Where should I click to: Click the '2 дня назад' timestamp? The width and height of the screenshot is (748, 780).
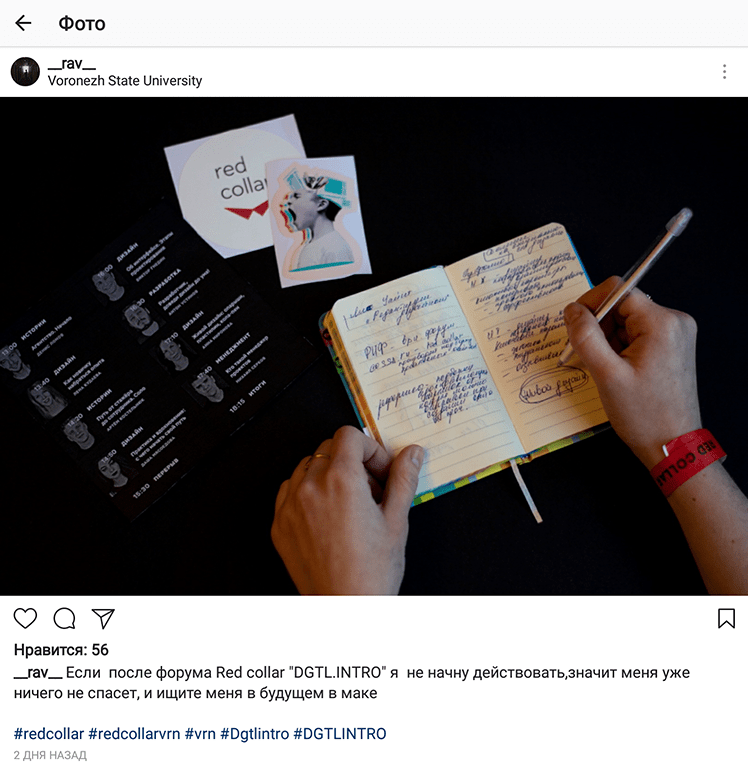point(50,755)
